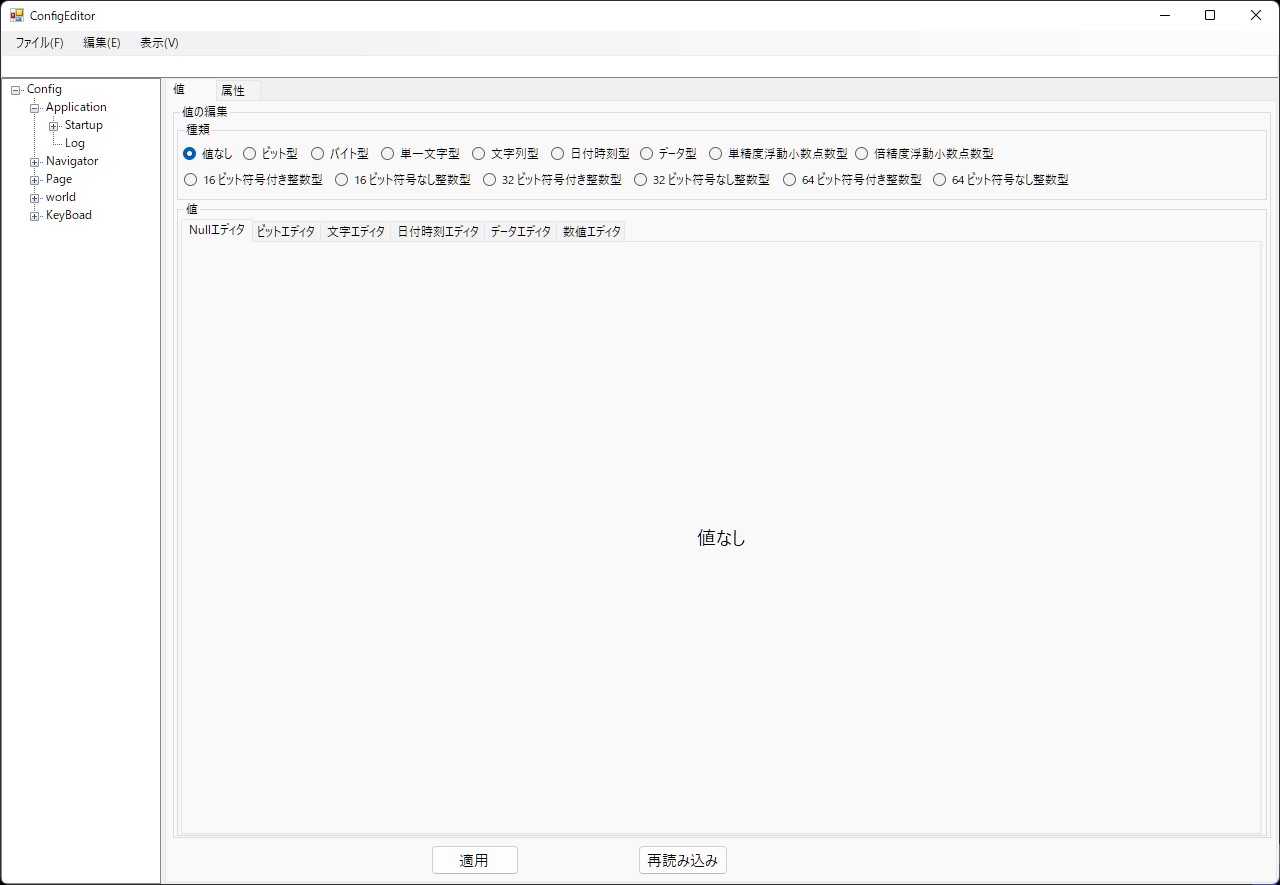Collapse the Config root tree node

click(x=15, y=90)
